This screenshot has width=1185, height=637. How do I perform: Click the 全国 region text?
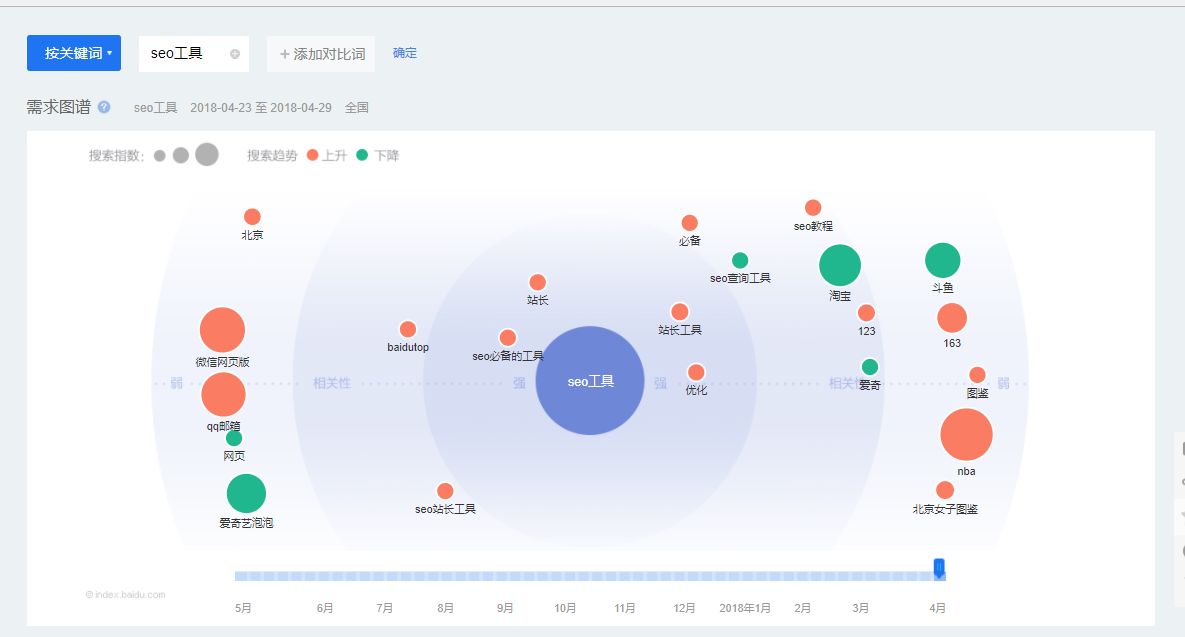coord(357,108)
